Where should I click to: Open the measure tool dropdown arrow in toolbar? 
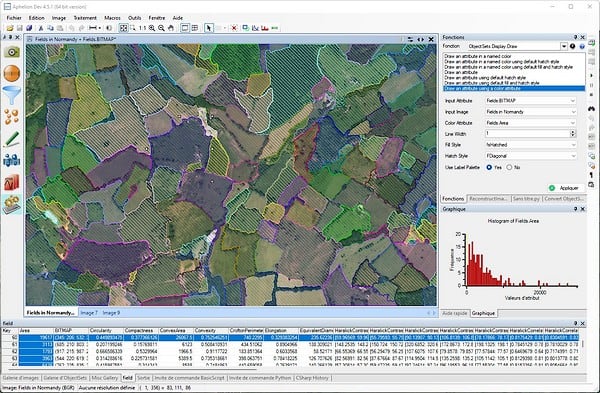[99, 28]
